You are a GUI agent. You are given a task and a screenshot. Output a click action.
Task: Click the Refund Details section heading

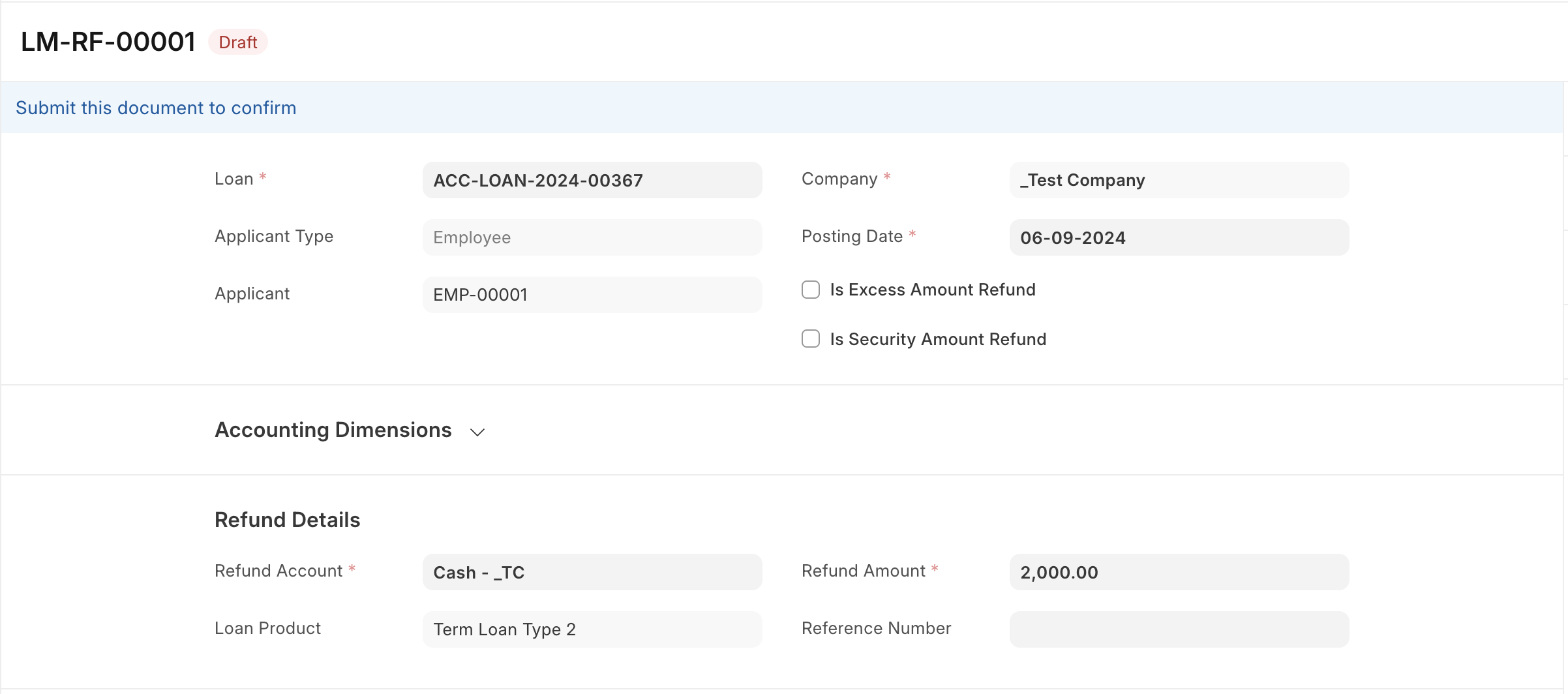[x=287, y=520]
